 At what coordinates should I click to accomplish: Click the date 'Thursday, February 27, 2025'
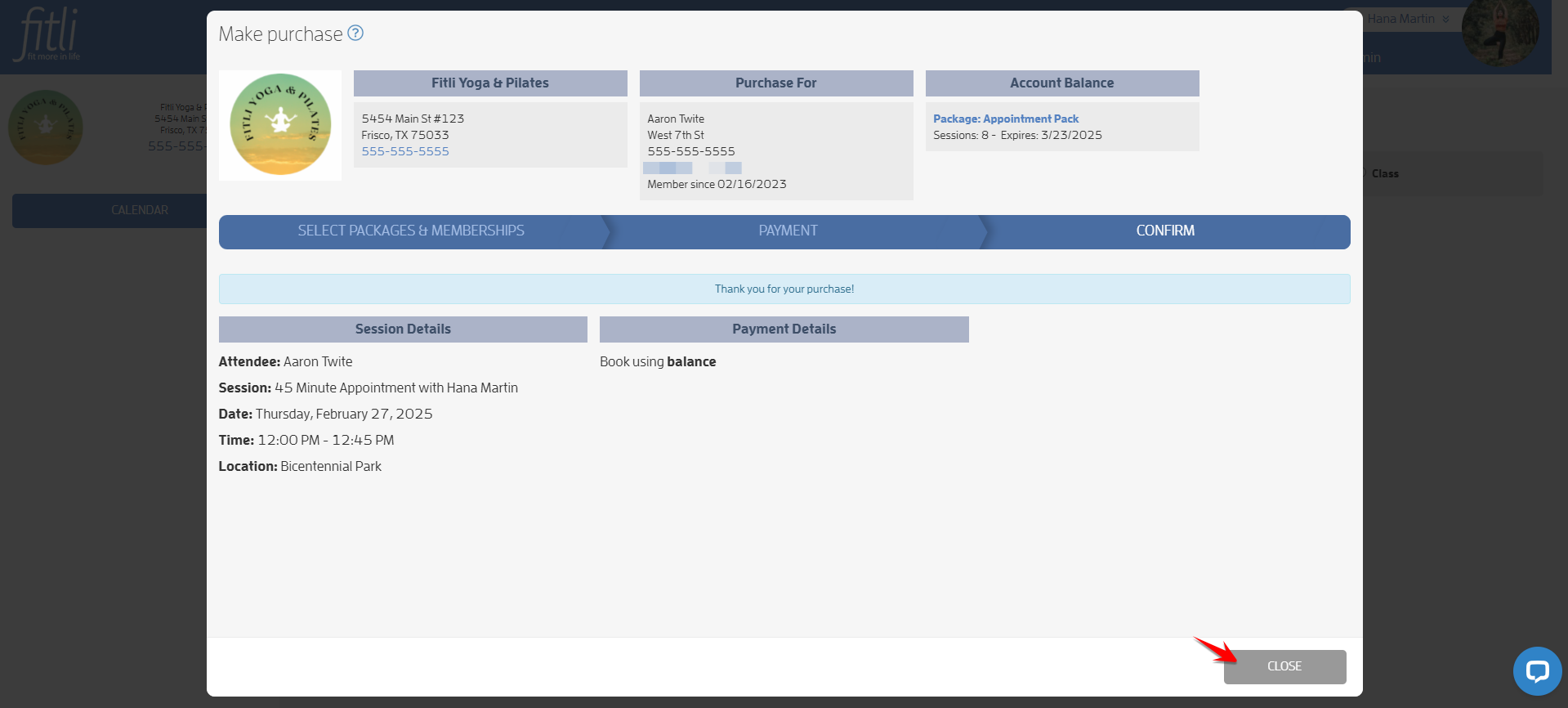point(344,414)
